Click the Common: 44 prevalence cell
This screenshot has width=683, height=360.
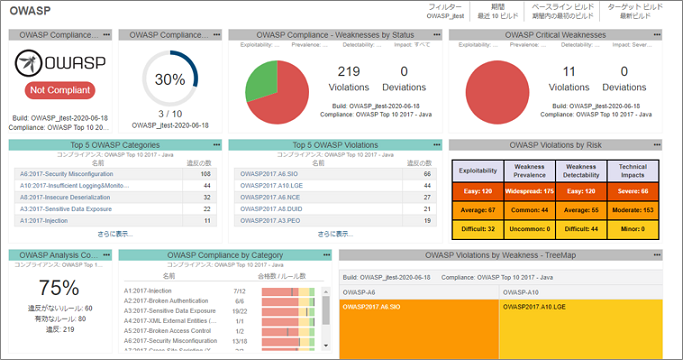[x=529, y=210]
